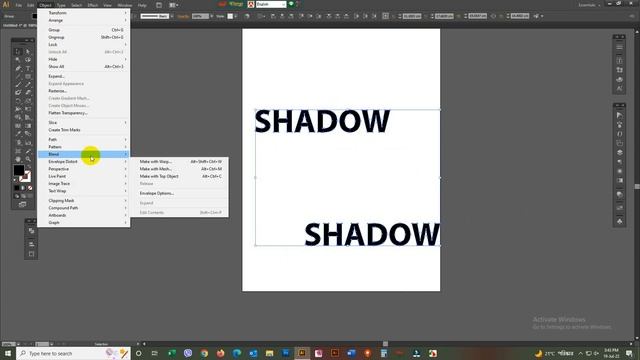Choose Flatten Transparency...
Image resolution: width=640 pixels, height=360 pixels.
(84, 113)
